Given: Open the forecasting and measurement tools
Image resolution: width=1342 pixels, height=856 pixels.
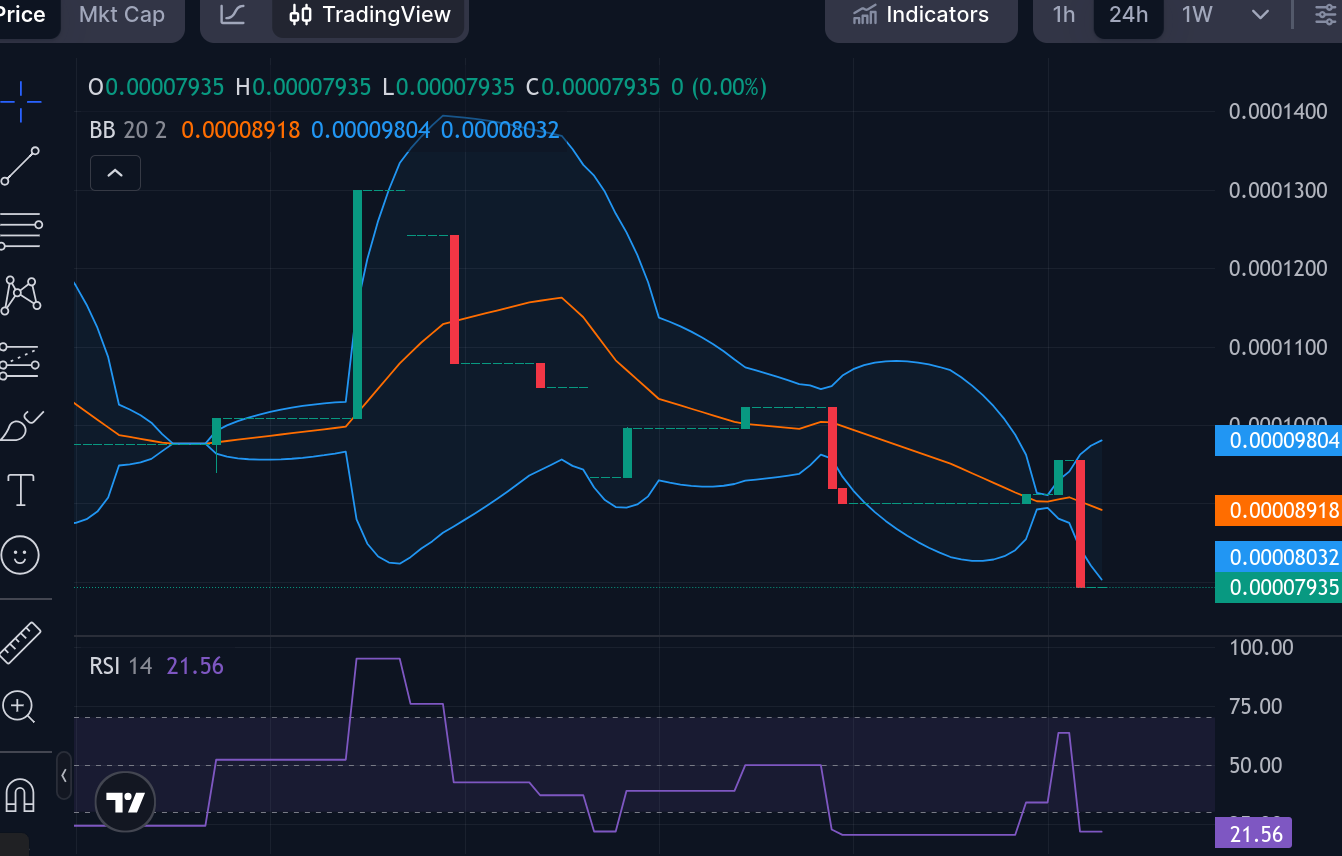Looking at the screenshot, I should 20,360.
